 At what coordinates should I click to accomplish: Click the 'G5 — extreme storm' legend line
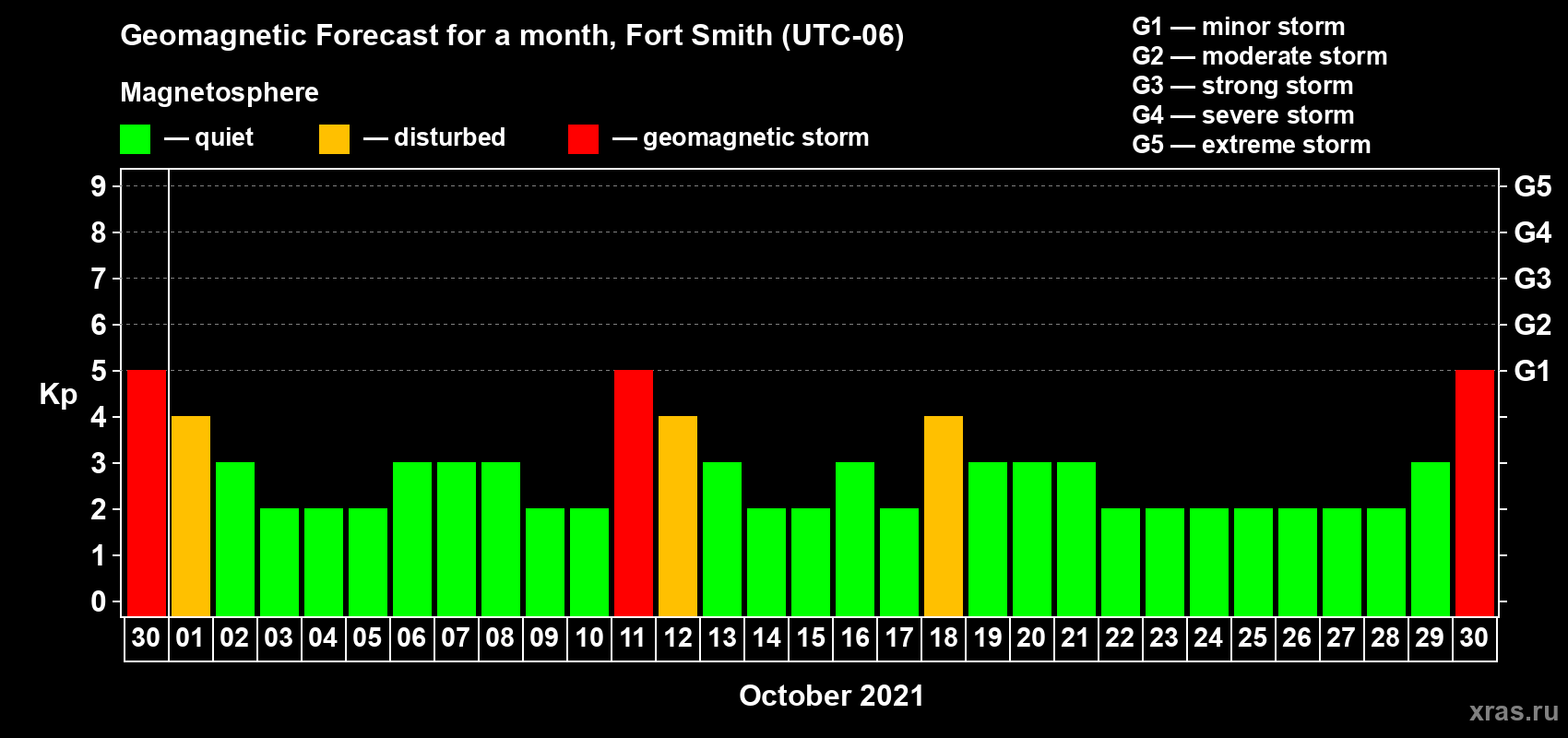tap(1252, 145)
